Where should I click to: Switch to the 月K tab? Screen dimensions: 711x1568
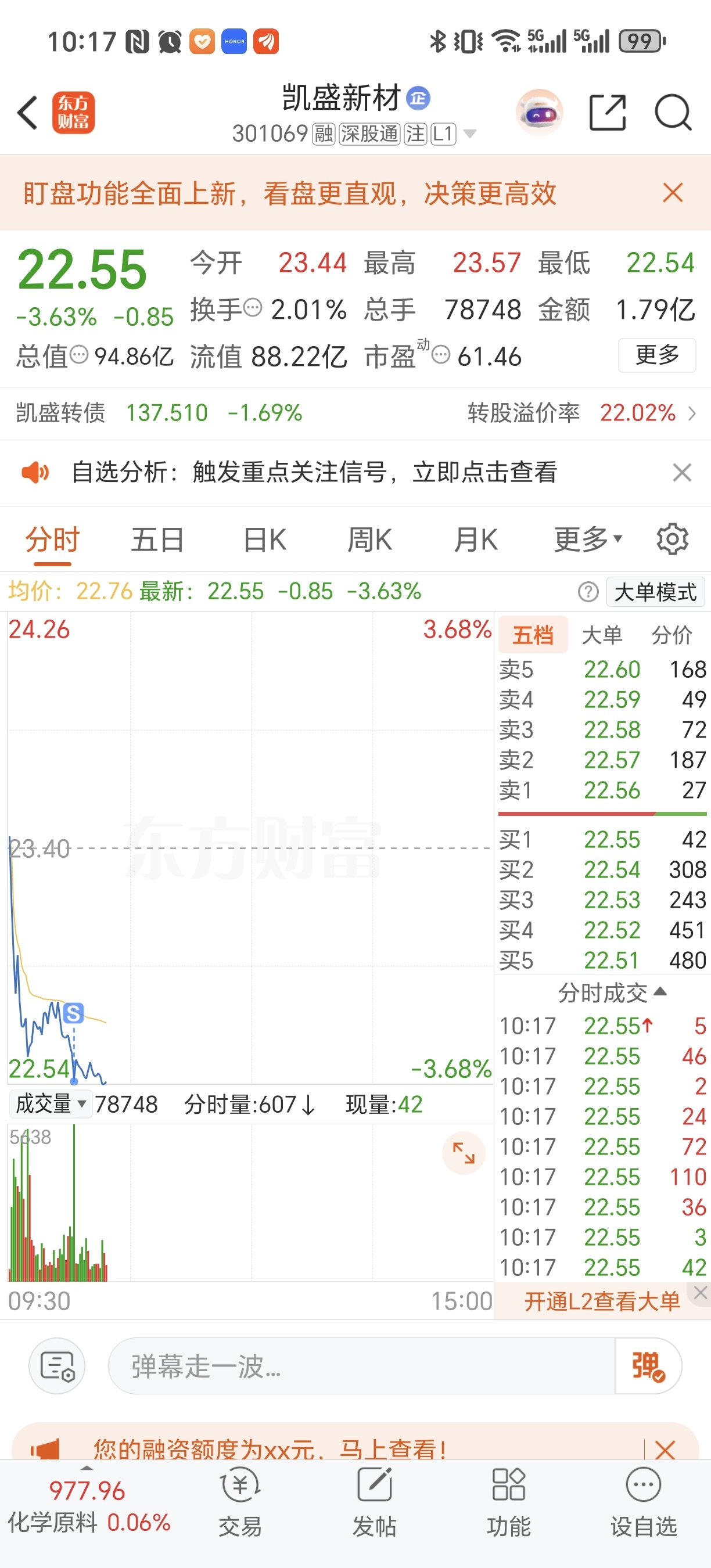476,540
